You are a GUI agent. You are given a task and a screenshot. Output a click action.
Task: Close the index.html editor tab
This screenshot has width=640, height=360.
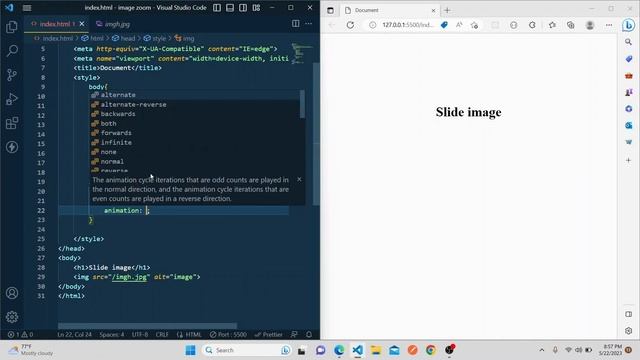pyautogui.click(x=82, y=24)
